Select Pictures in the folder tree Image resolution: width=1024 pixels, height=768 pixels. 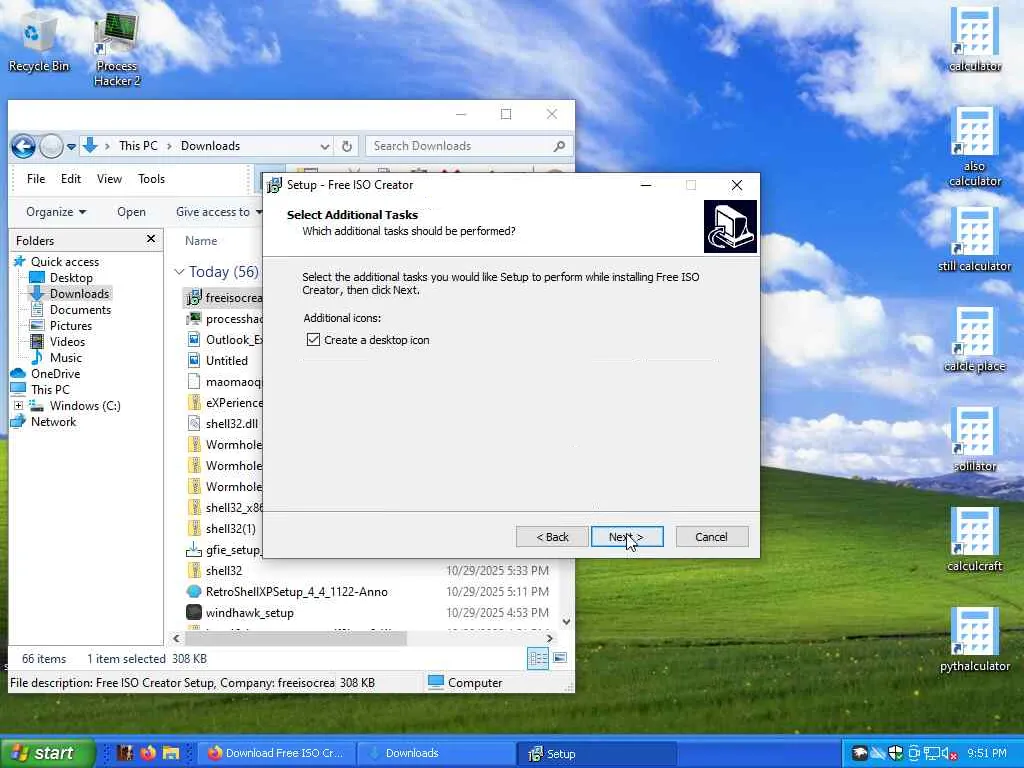[x=71, y=326]
